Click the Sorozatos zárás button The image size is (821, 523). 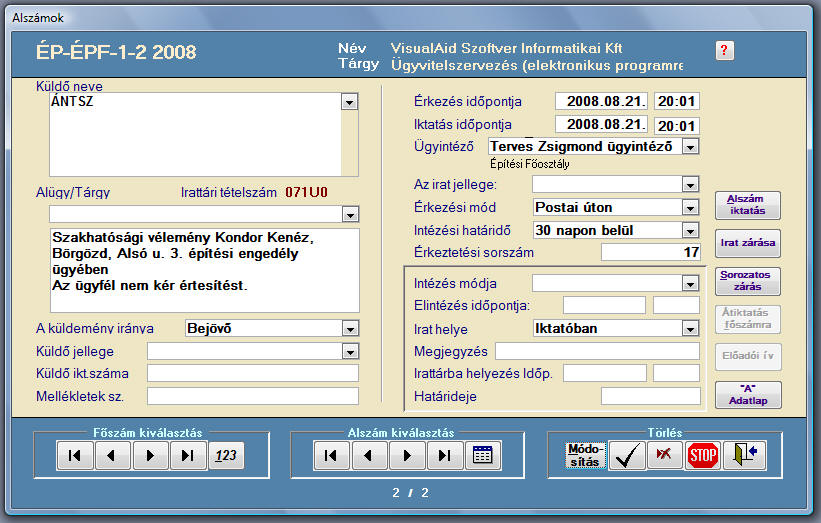pyautogui.click(x=748, y=281)
